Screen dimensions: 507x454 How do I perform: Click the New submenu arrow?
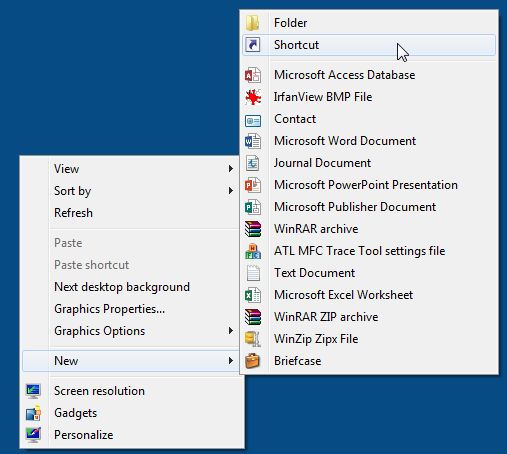click(231, 361)
